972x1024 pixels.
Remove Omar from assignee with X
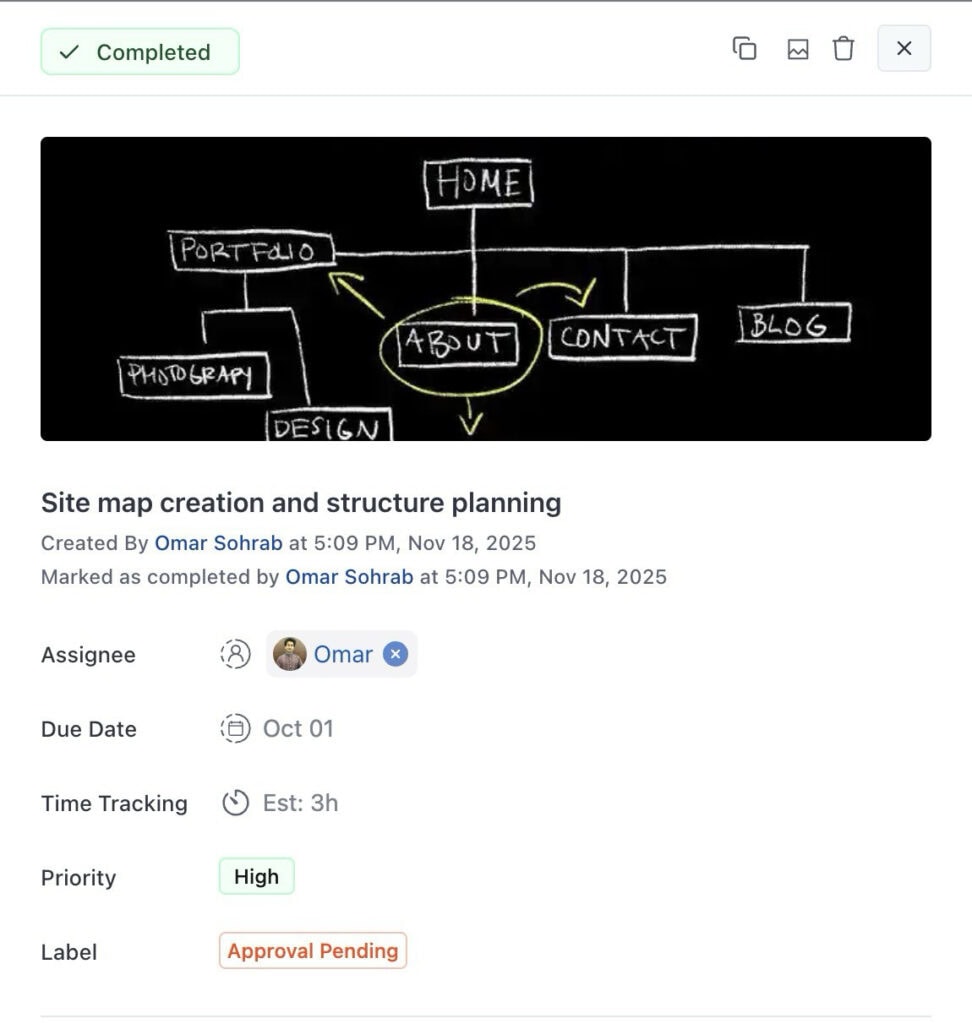(x=396, y=655)
